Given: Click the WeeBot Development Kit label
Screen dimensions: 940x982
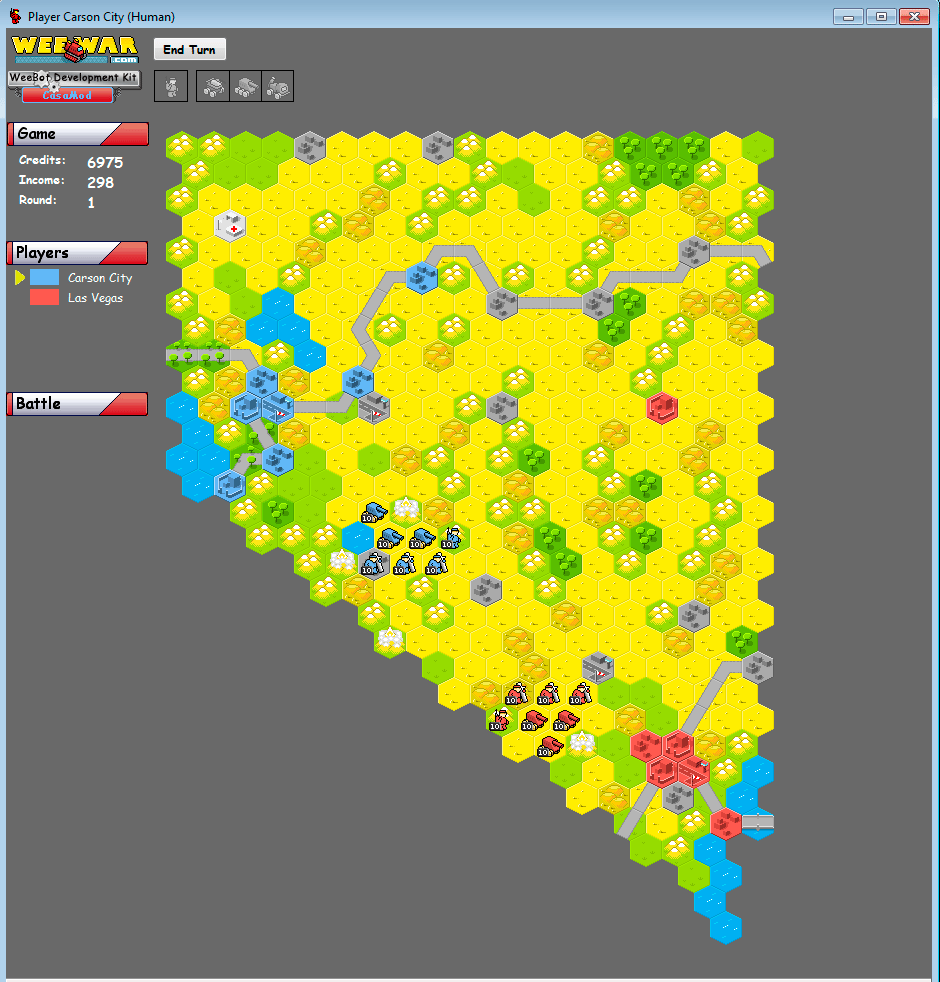Looking at the screenshot, I should tap(73, 78).
